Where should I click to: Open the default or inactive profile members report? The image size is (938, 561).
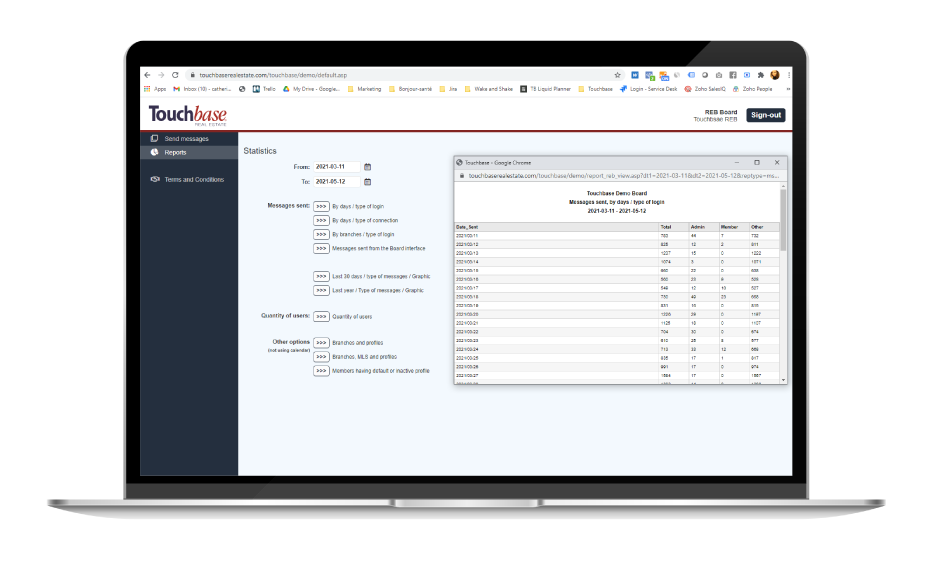pos(321,371)
